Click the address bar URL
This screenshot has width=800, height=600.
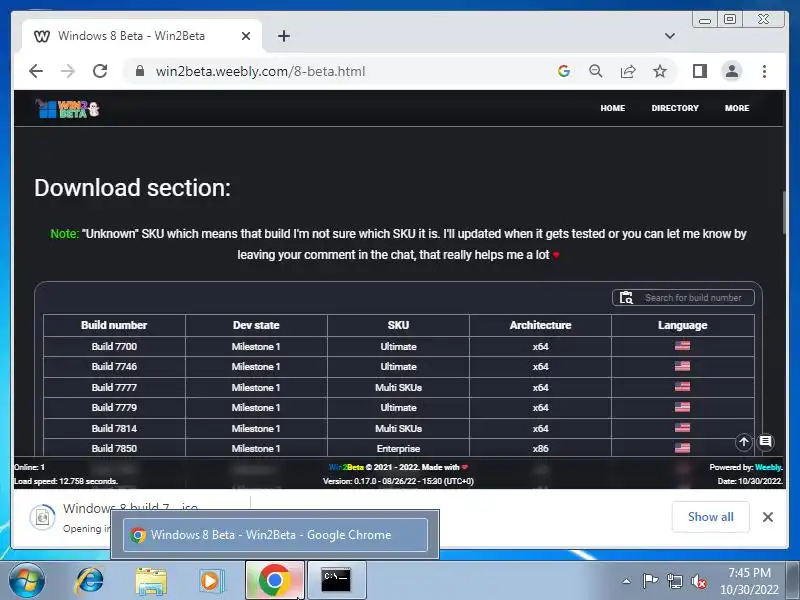[260, 71]
